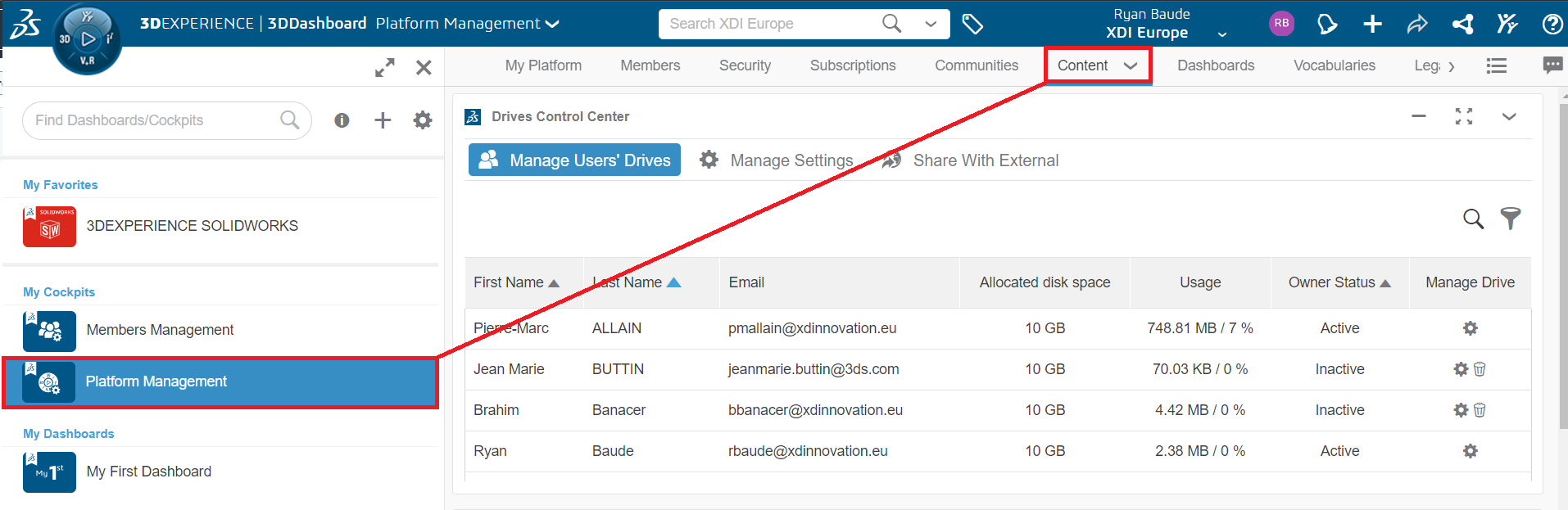Open drive settings gear for Pierre-Marc ALLAIN
1568x510 pixels.
click(1470, 328)
